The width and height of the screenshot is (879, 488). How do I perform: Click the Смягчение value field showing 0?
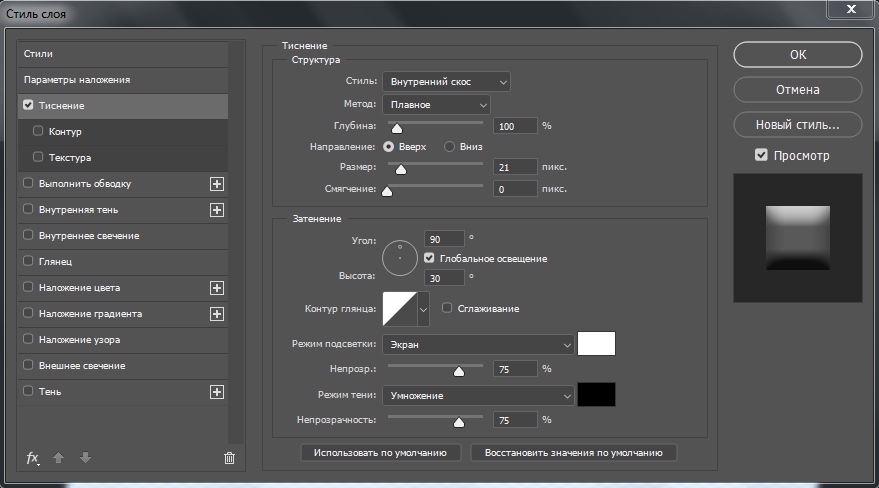point(515,189)
